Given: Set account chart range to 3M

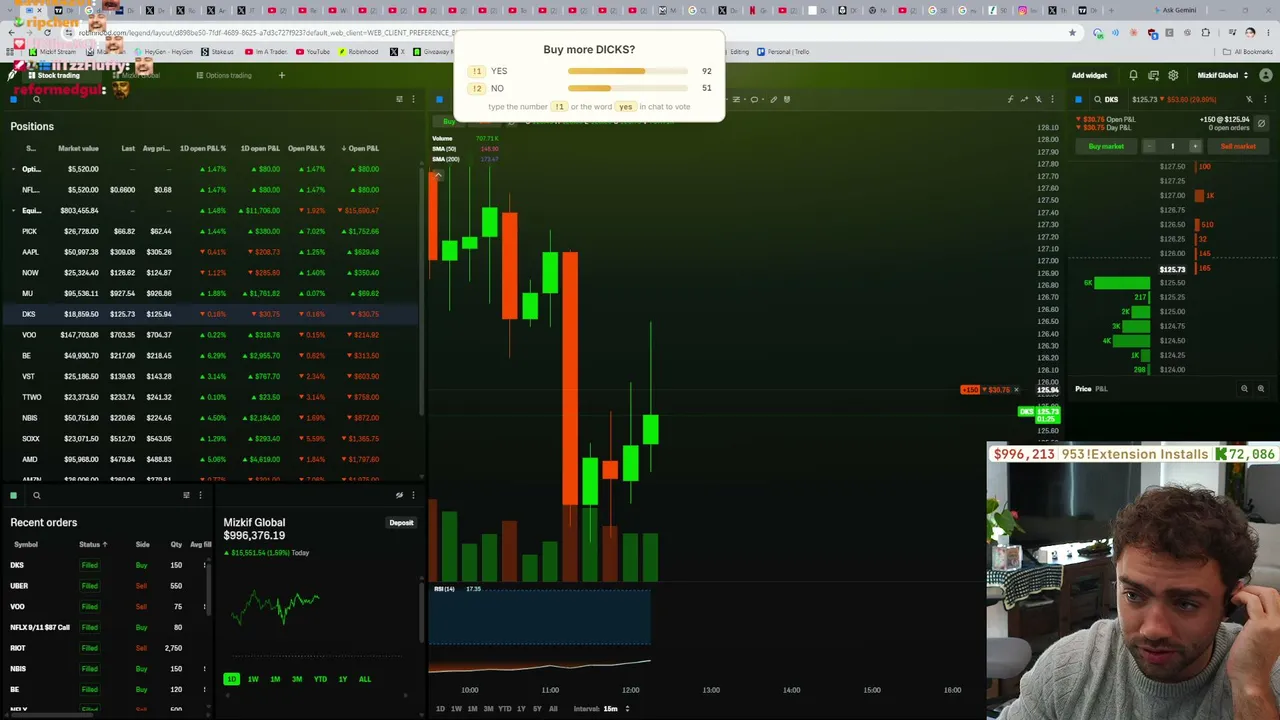Looking at the screenshot, I should coord(297,679).
